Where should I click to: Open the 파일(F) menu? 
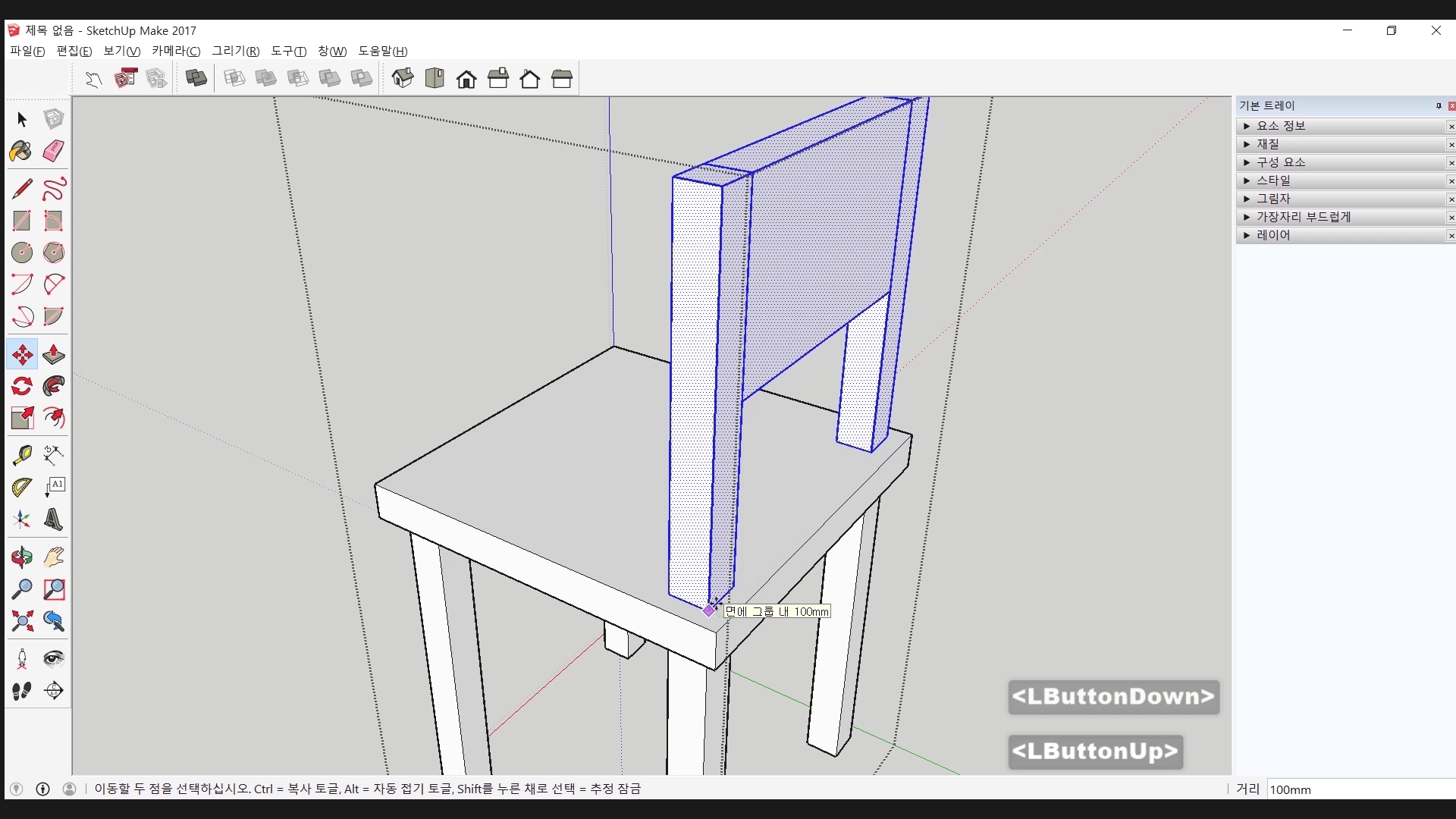[27, 51]
